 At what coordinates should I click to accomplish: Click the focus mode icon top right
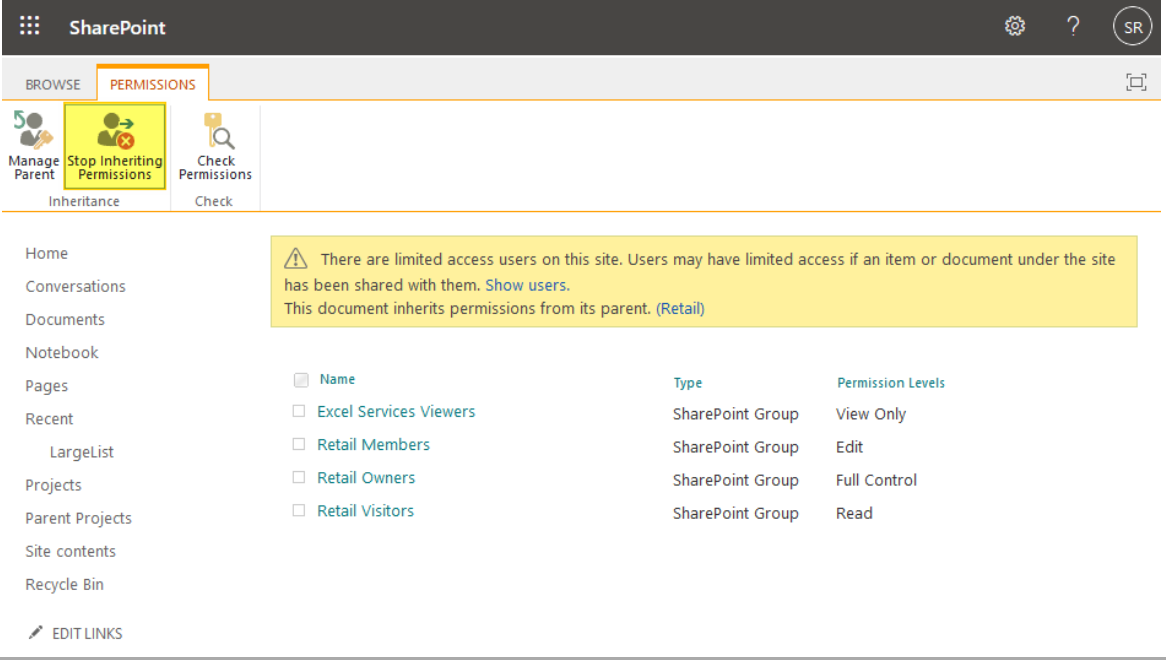click(x=1136, y=83)
